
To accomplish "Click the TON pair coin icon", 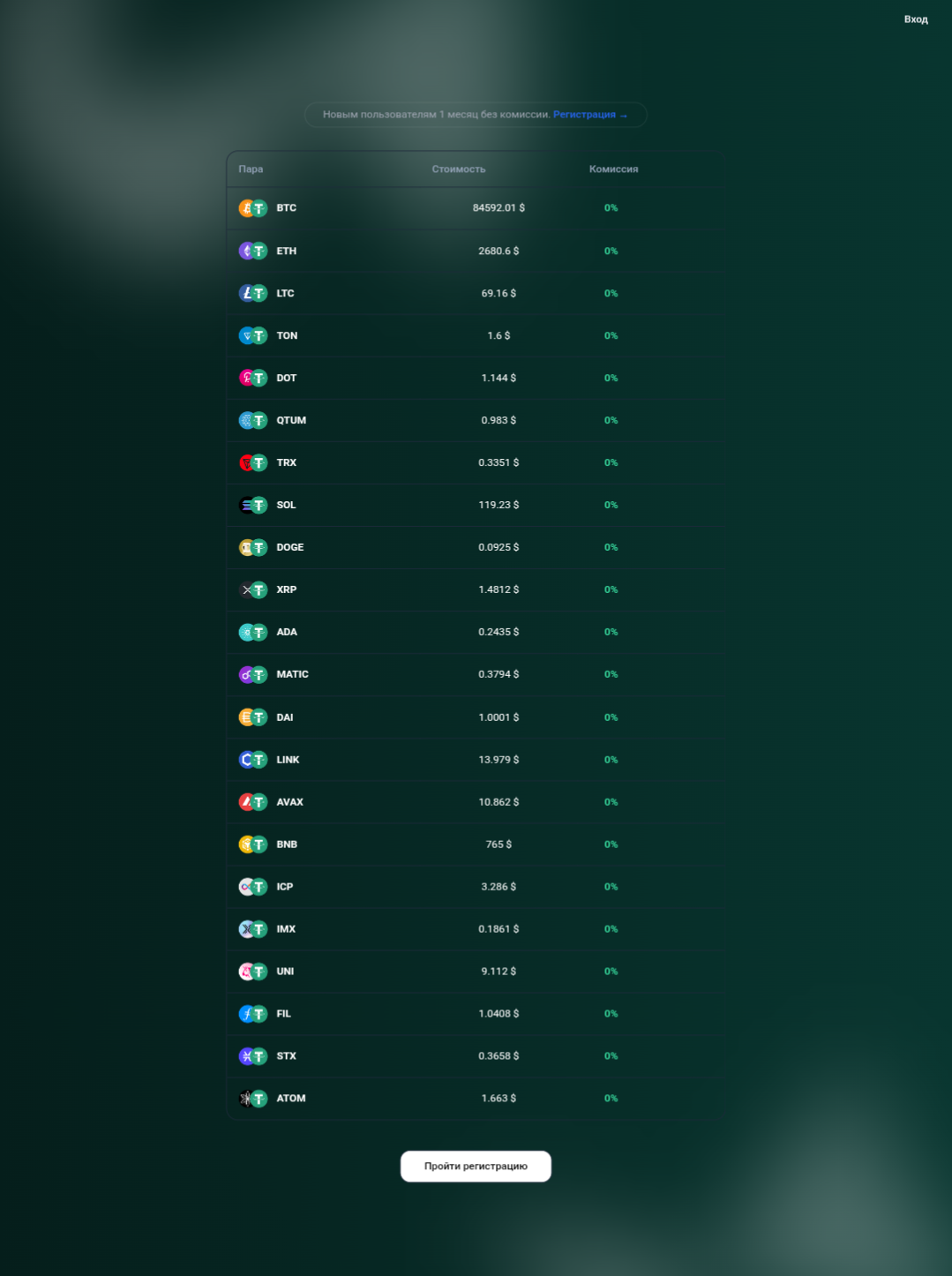I will (x=252, y=335).
